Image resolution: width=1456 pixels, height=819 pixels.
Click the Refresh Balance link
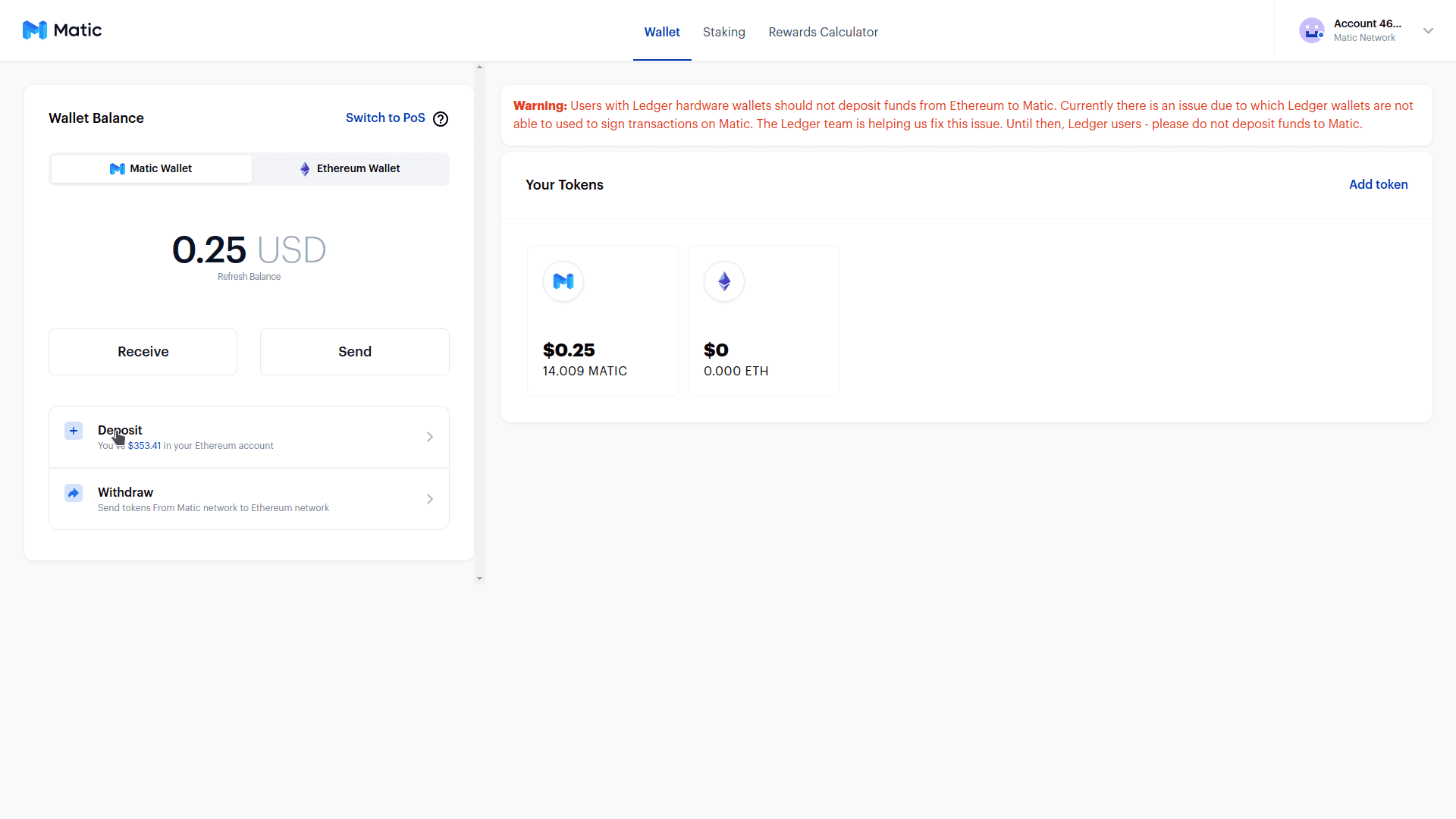[x=249, y=277]
